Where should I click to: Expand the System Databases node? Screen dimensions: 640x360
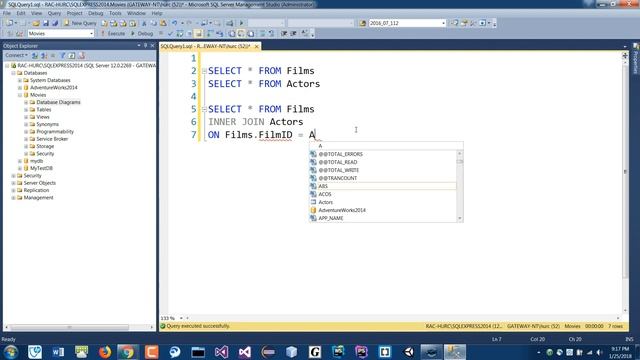click(20, 80)
